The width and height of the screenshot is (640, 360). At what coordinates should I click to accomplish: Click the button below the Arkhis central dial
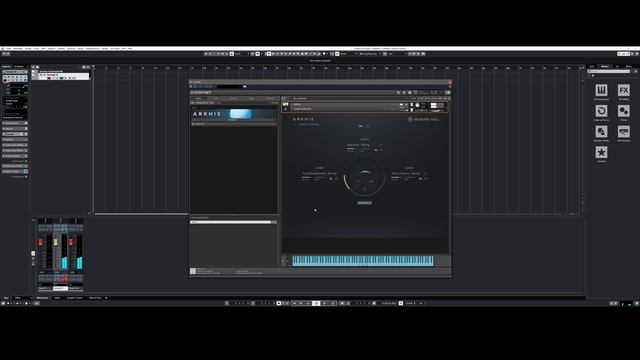[x=364, y=203]
